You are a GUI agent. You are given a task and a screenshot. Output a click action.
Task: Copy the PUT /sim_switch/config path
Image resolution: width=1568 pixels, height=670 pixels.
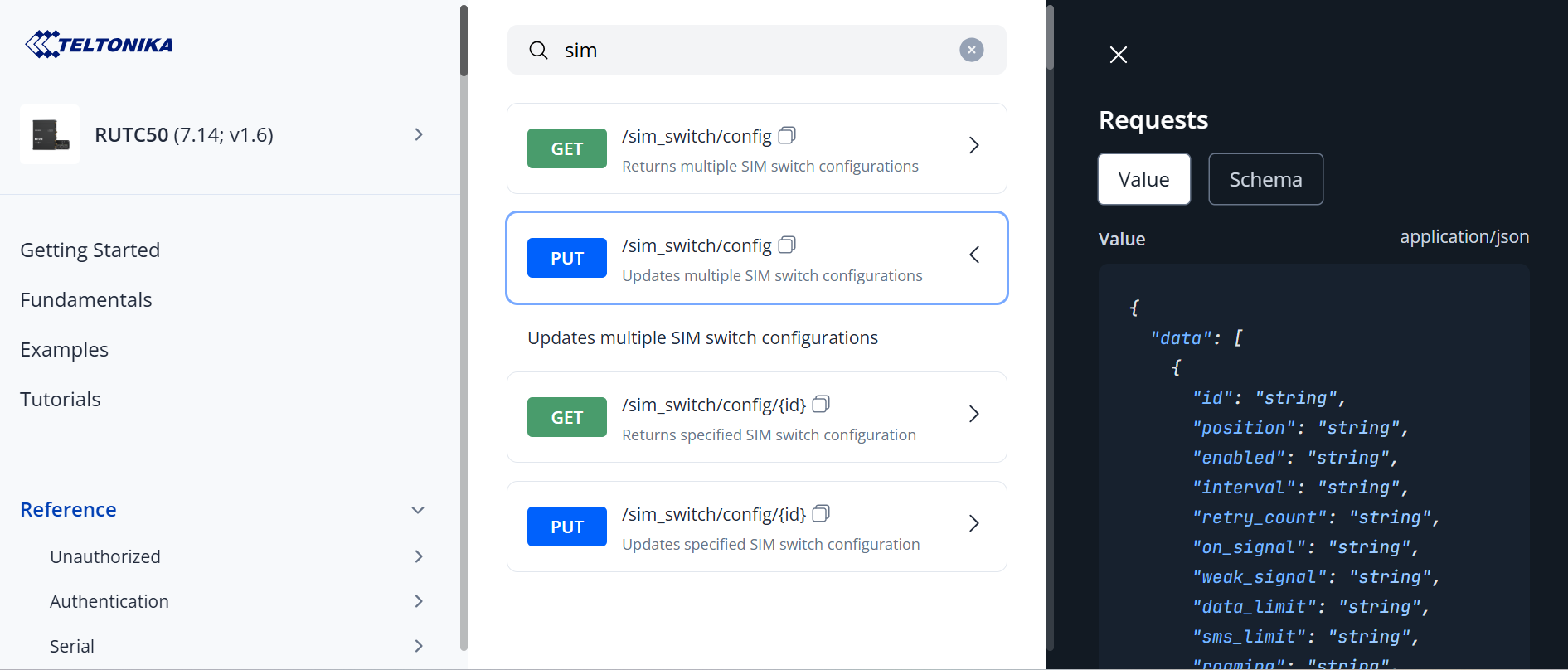tap(787, 245)
